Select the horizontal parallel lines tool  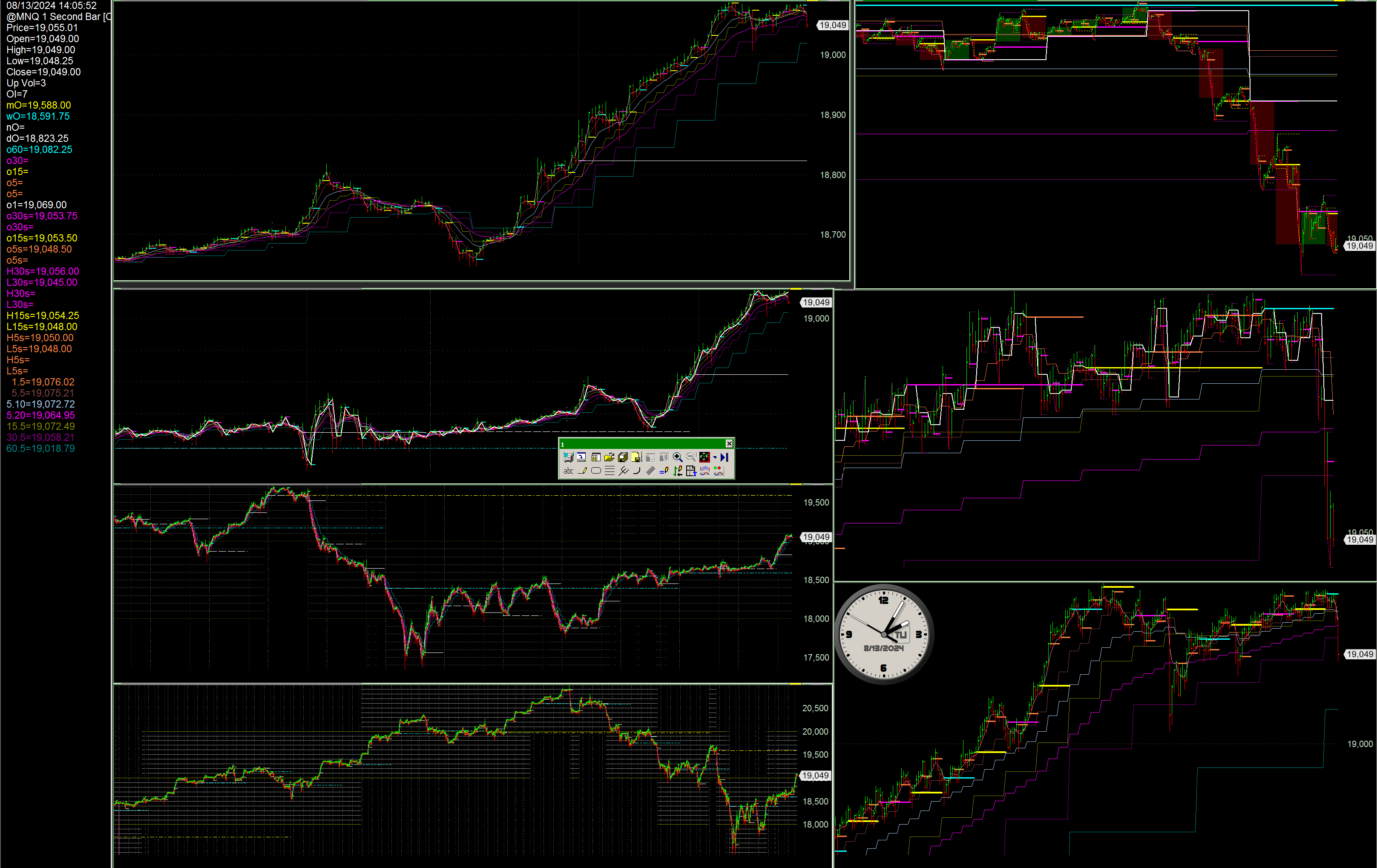pyautogui.click(x=609, y=471)
